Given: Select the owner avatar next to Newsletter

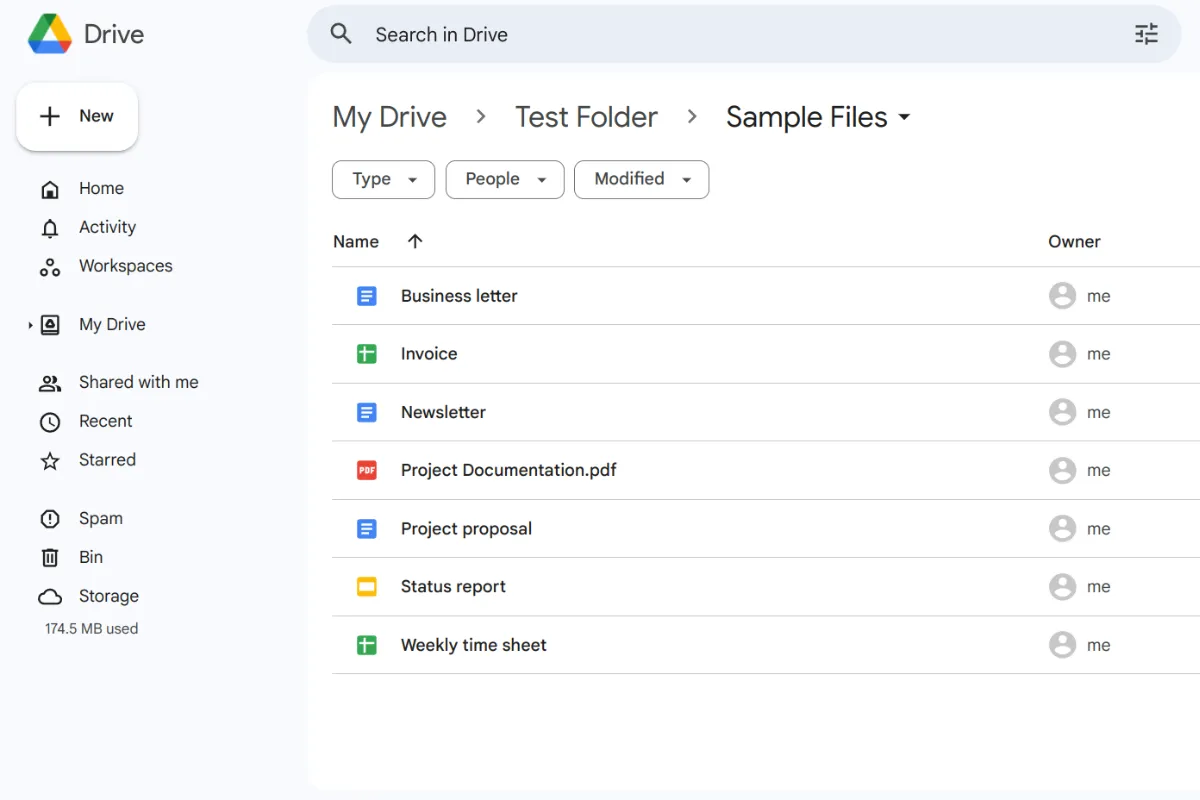Looking at the screenshot, I should [1063, 412].
